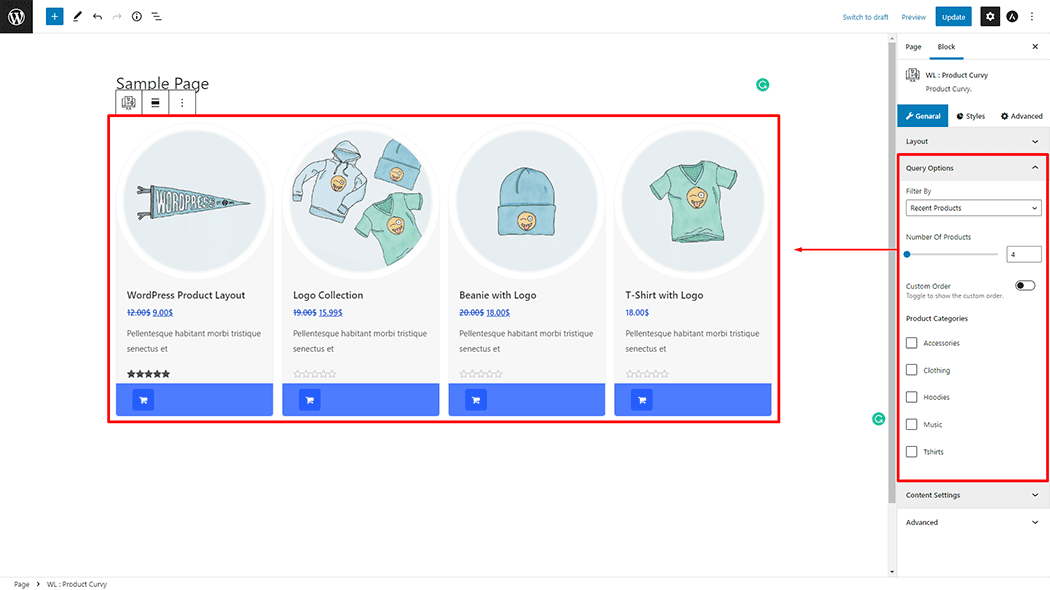Open the list view icon
Viewport: 1050px width, 590px height.
[x=157, y=17]
